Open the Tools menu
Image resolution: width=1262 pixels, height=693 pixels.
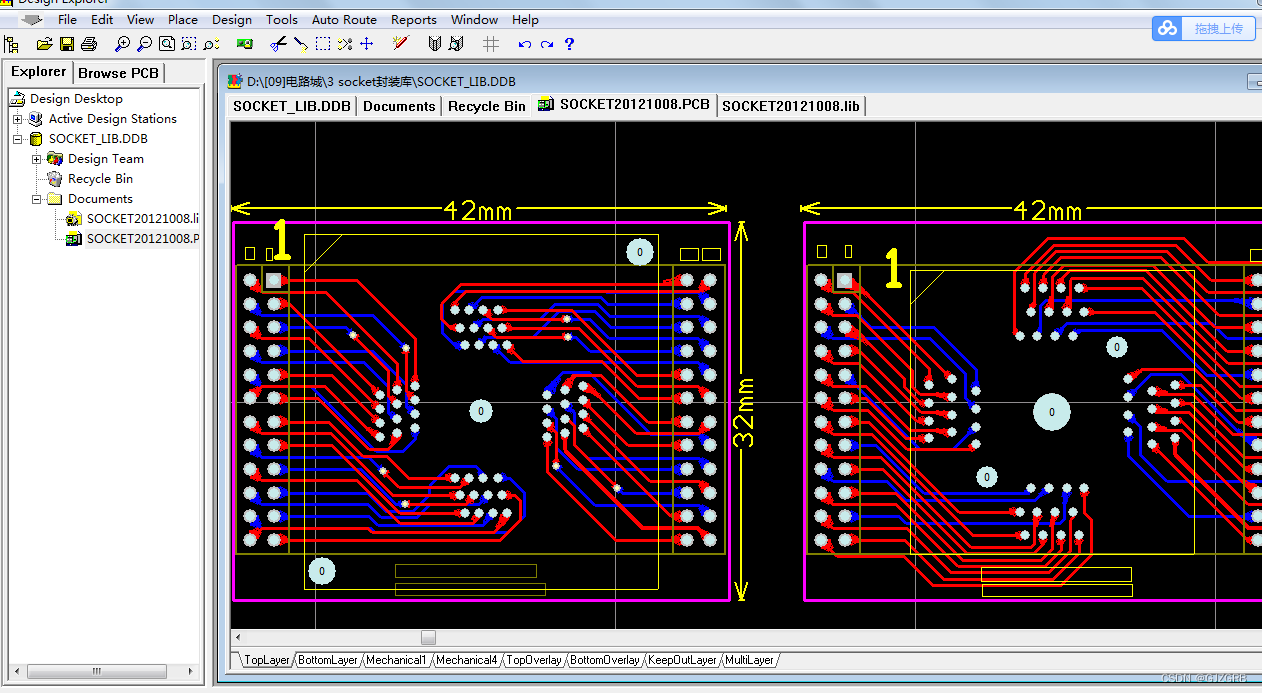281,19
